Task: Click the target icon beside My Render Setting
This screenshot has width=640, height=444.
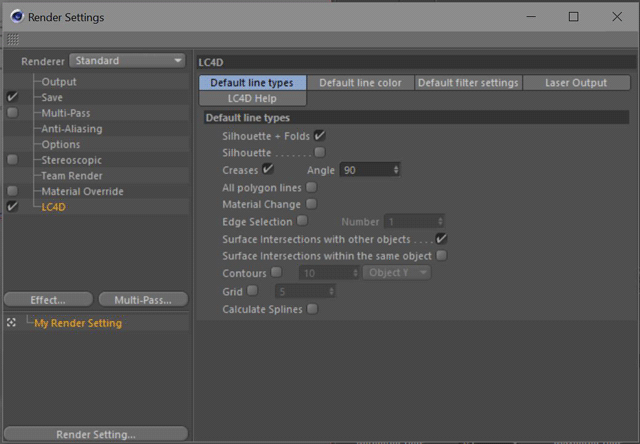Action: 11,323
